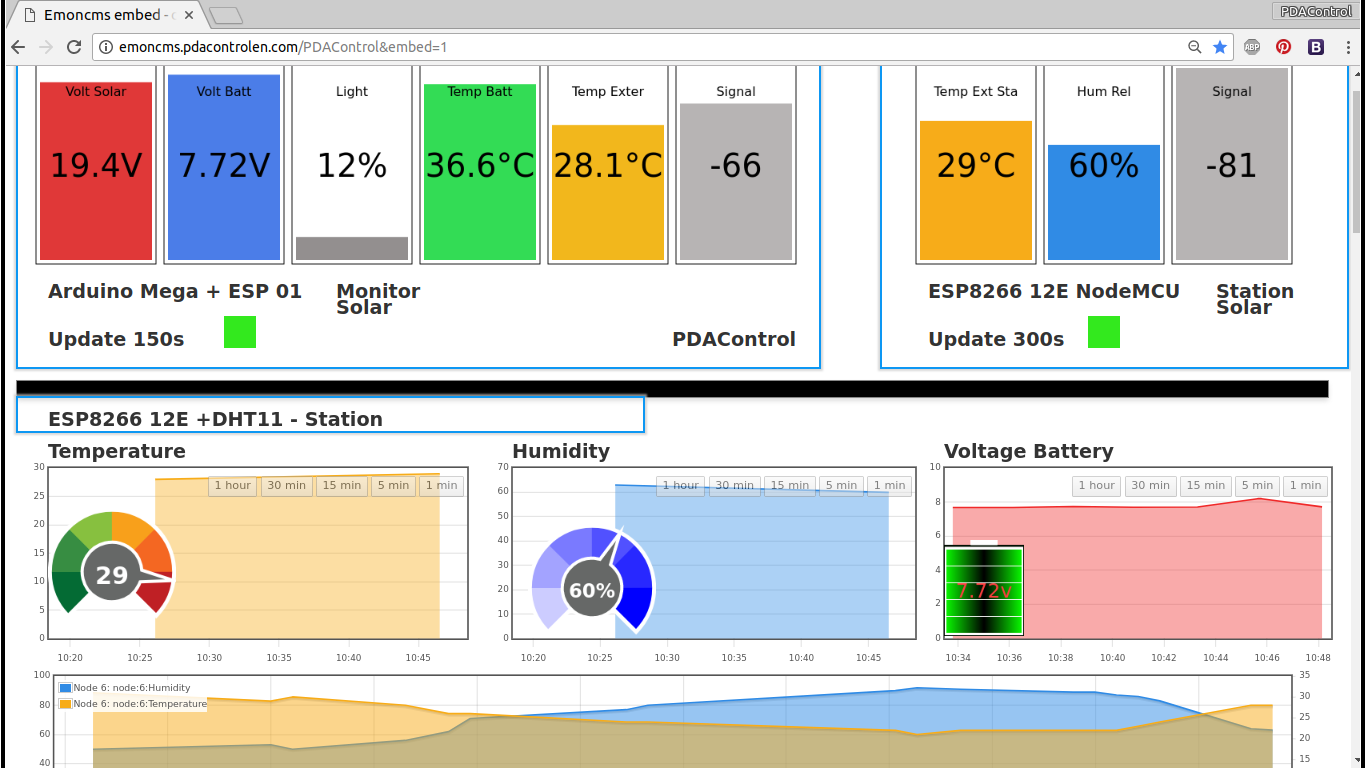
Task: Click the 'Station Solar' label
Action: 1255,299
